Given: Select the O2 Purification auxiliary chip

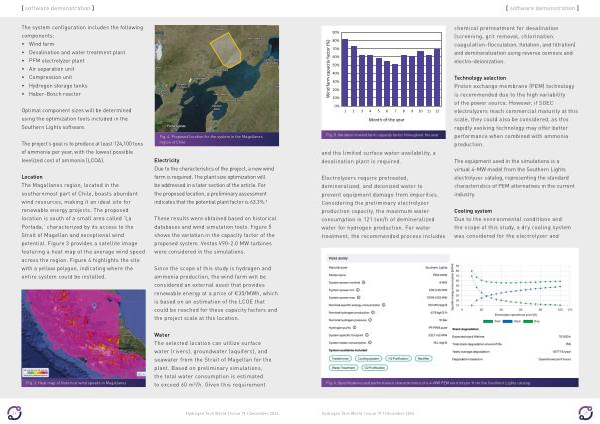Looking at the screenshot, I should (374, 368).
